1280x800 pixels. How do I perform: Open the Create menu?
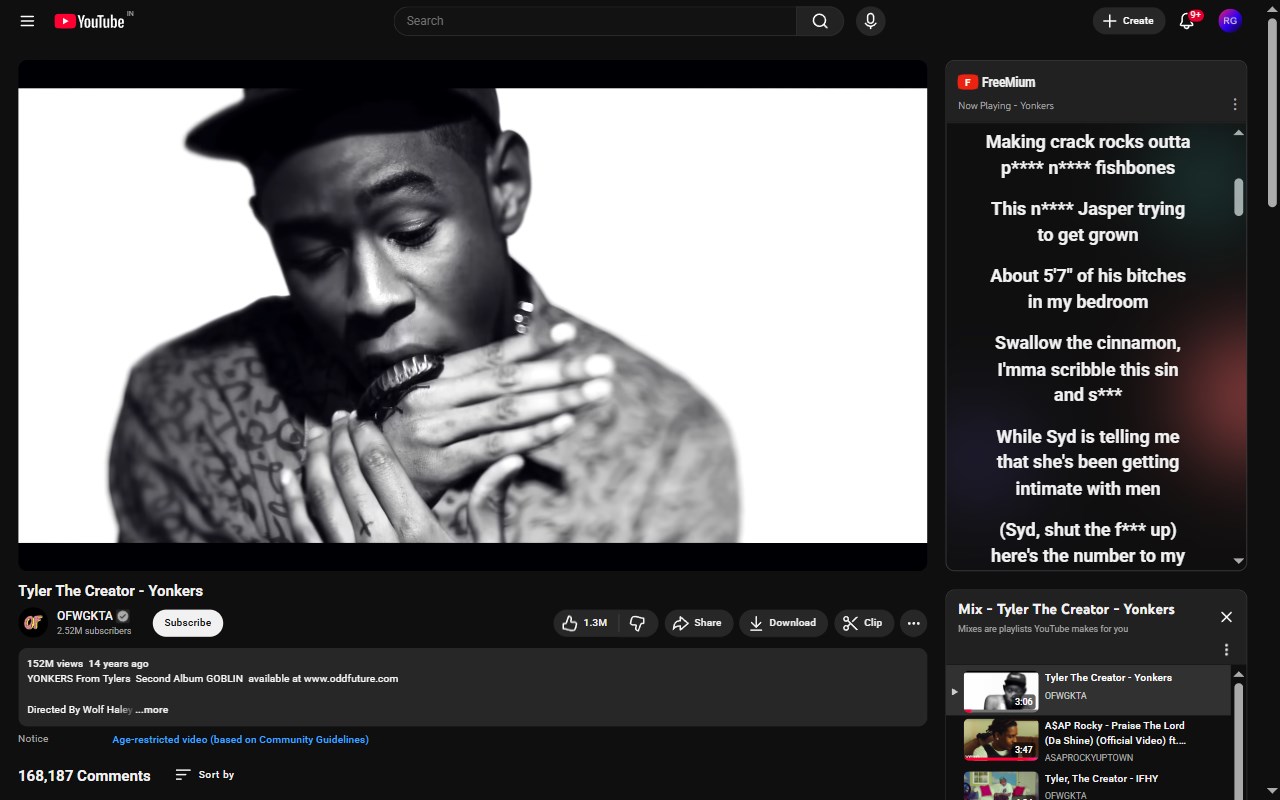click(1128, 21)
